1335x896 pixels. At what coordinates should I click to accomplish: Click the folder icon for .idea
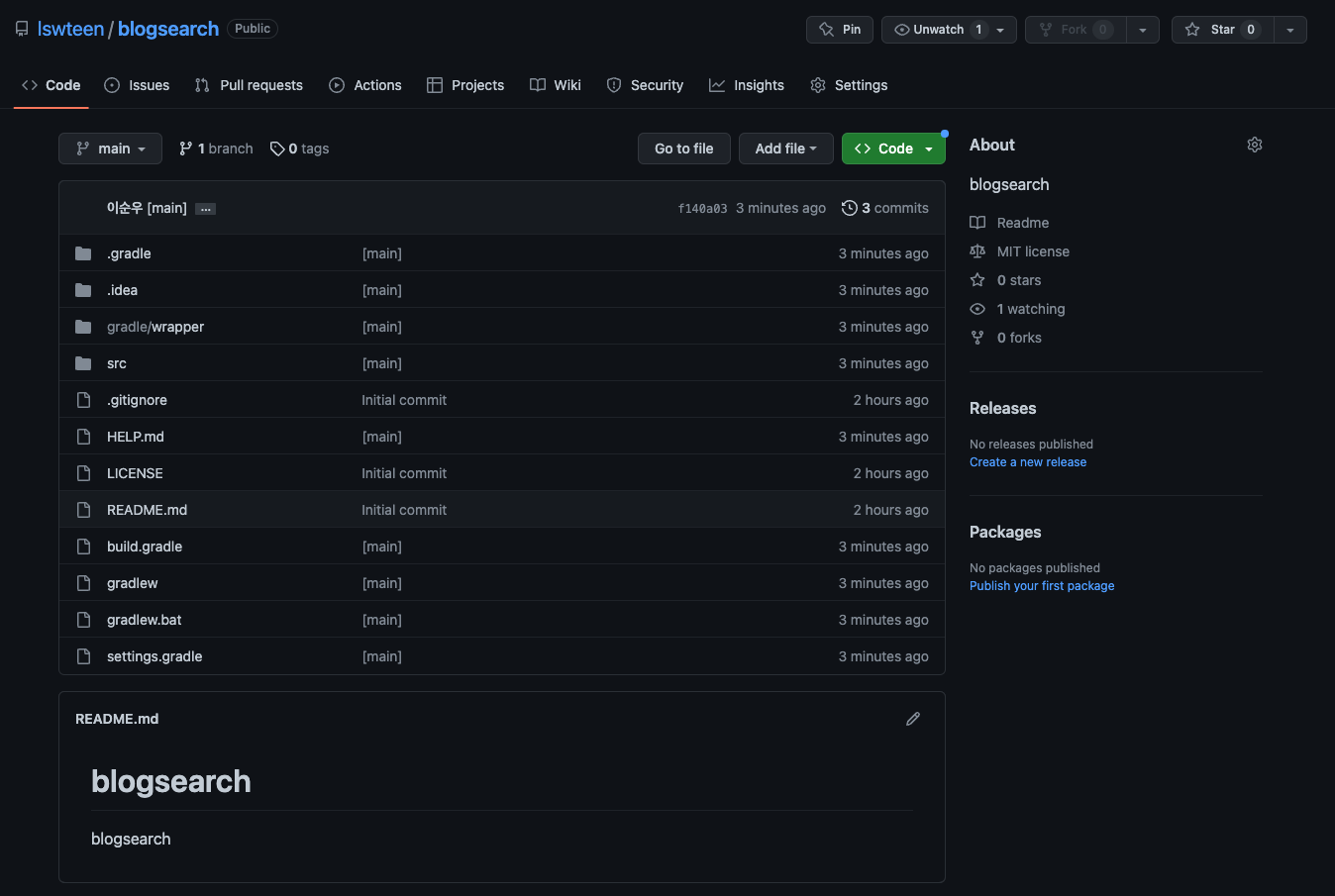pyautogui.click(x=83, y=290)
